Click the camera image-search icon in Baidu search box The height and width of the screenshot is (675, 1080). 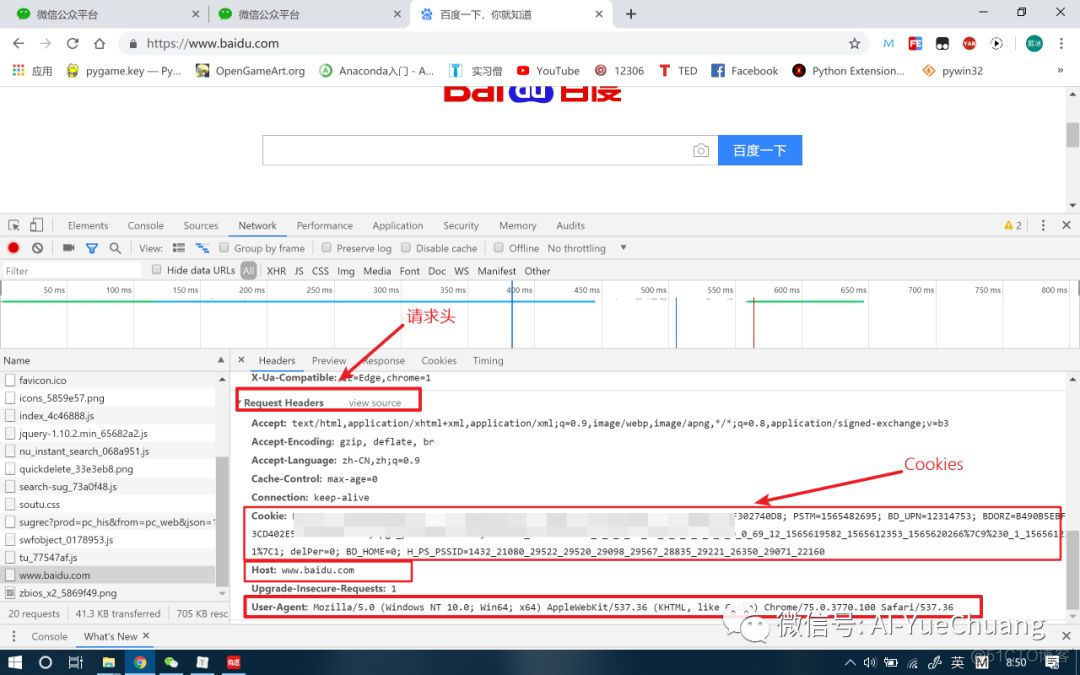pyautogui.click(x=700, y=150)
